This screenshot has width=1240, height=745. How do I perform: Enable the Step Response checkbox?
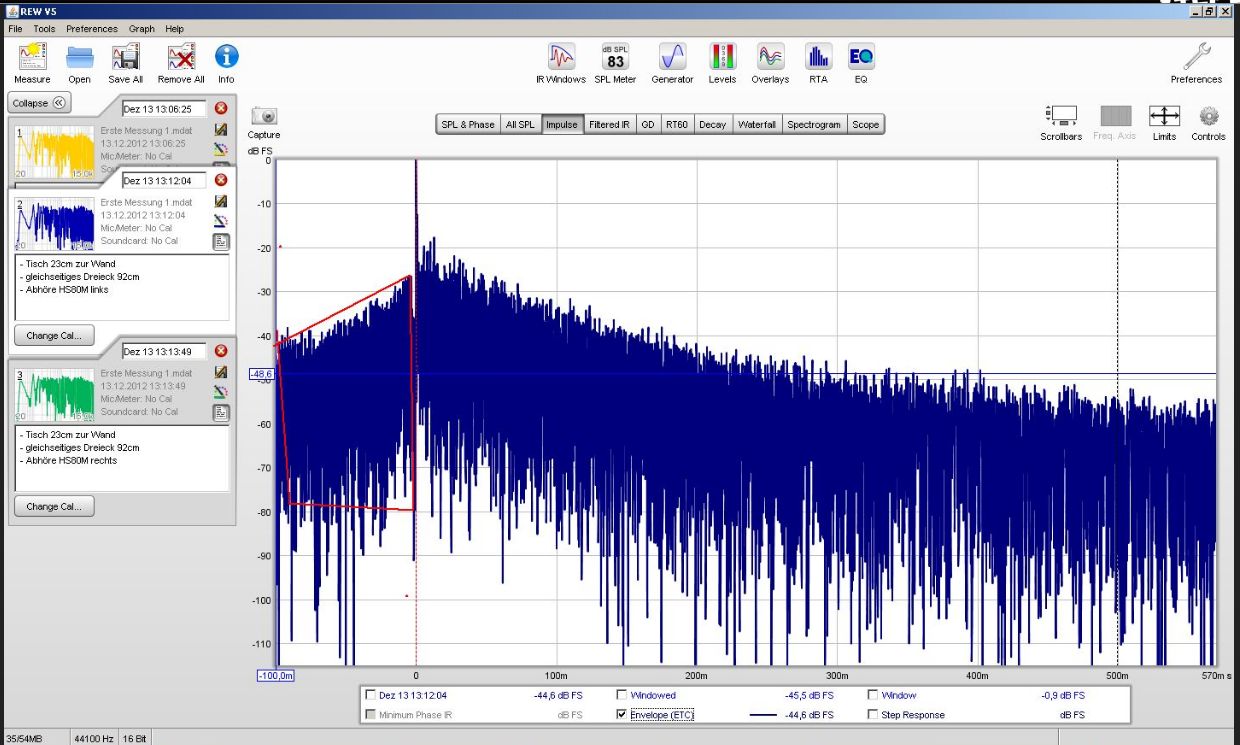[x=873, y=715]
